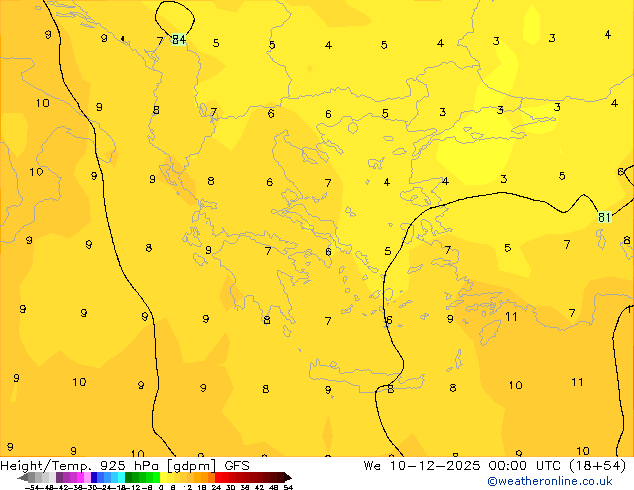Pick the magenta swatch in the temperature legend
The width and height of the screenshot is (634, 490).
[80, 478]
